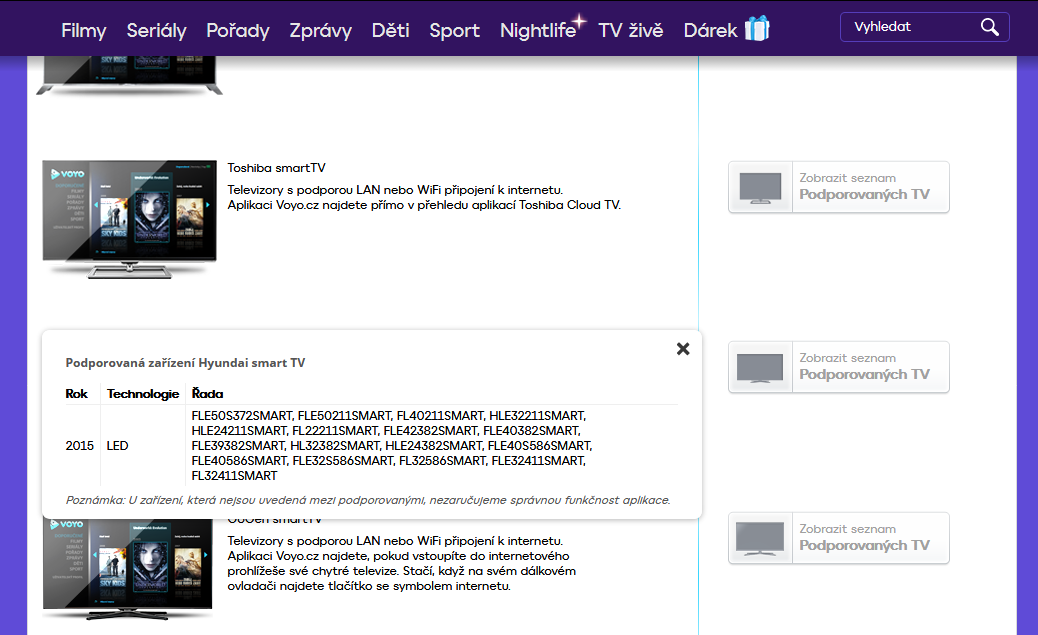Click the Nightlife menu item

pos(538,30)
